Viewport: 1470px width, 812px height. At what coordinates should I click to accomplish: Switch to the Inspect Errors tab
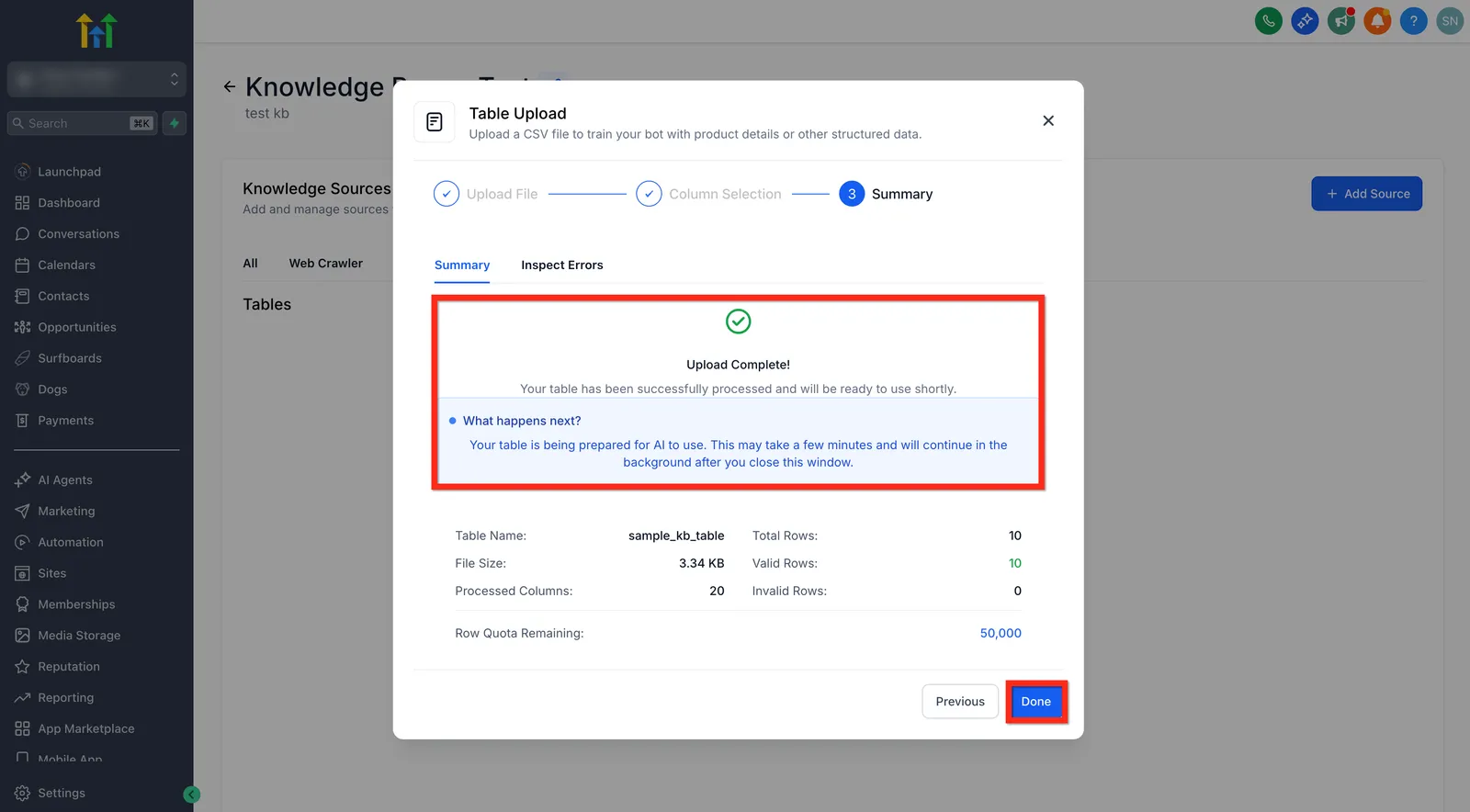(561, 265)
